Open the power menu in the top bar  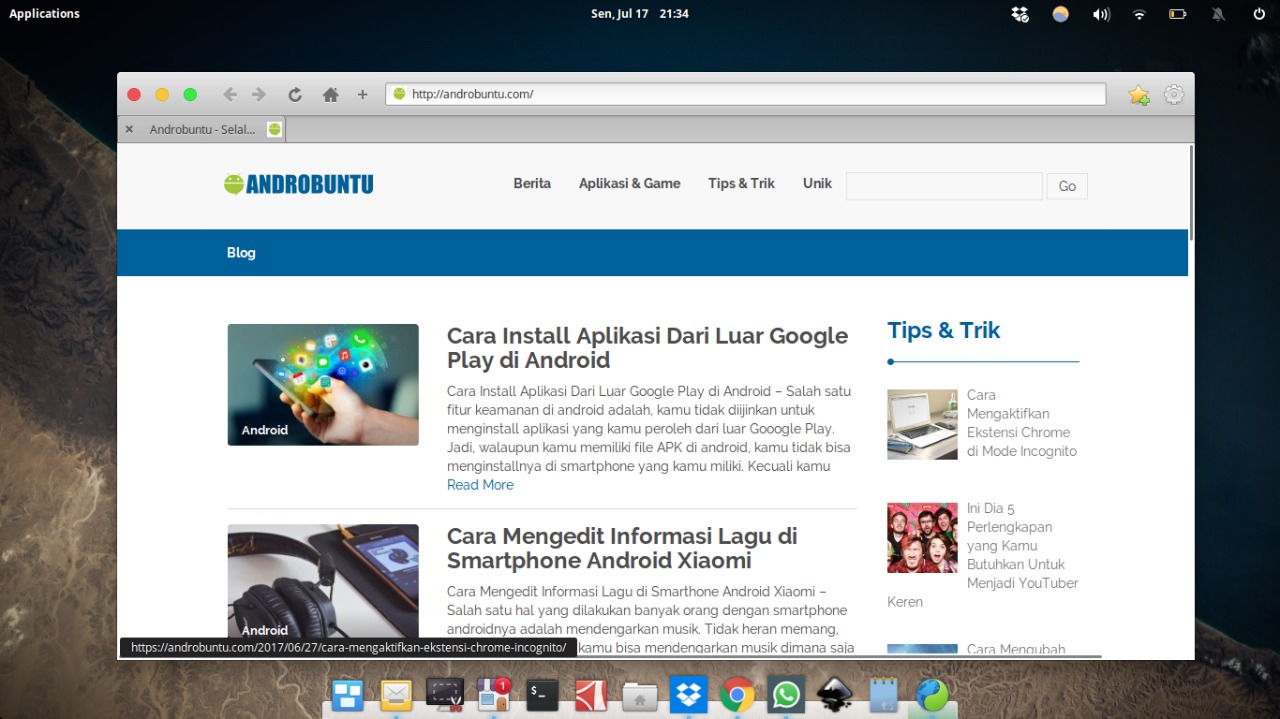(x=1257, y=13)
